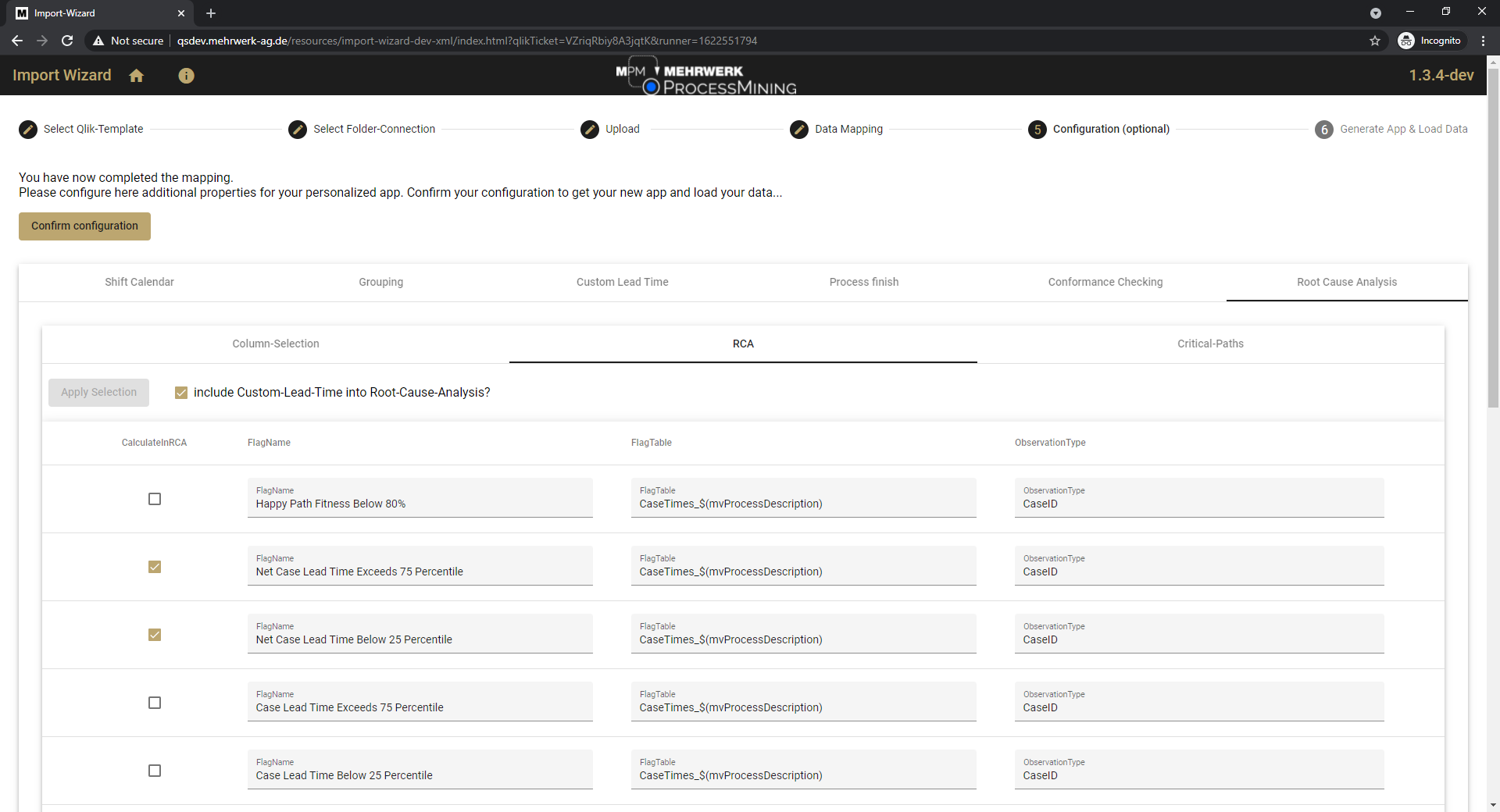Edit FlagName field Net Case Lead Time Below 25 Percentile
Screen dimensions: 1500x812
point(420,633)
